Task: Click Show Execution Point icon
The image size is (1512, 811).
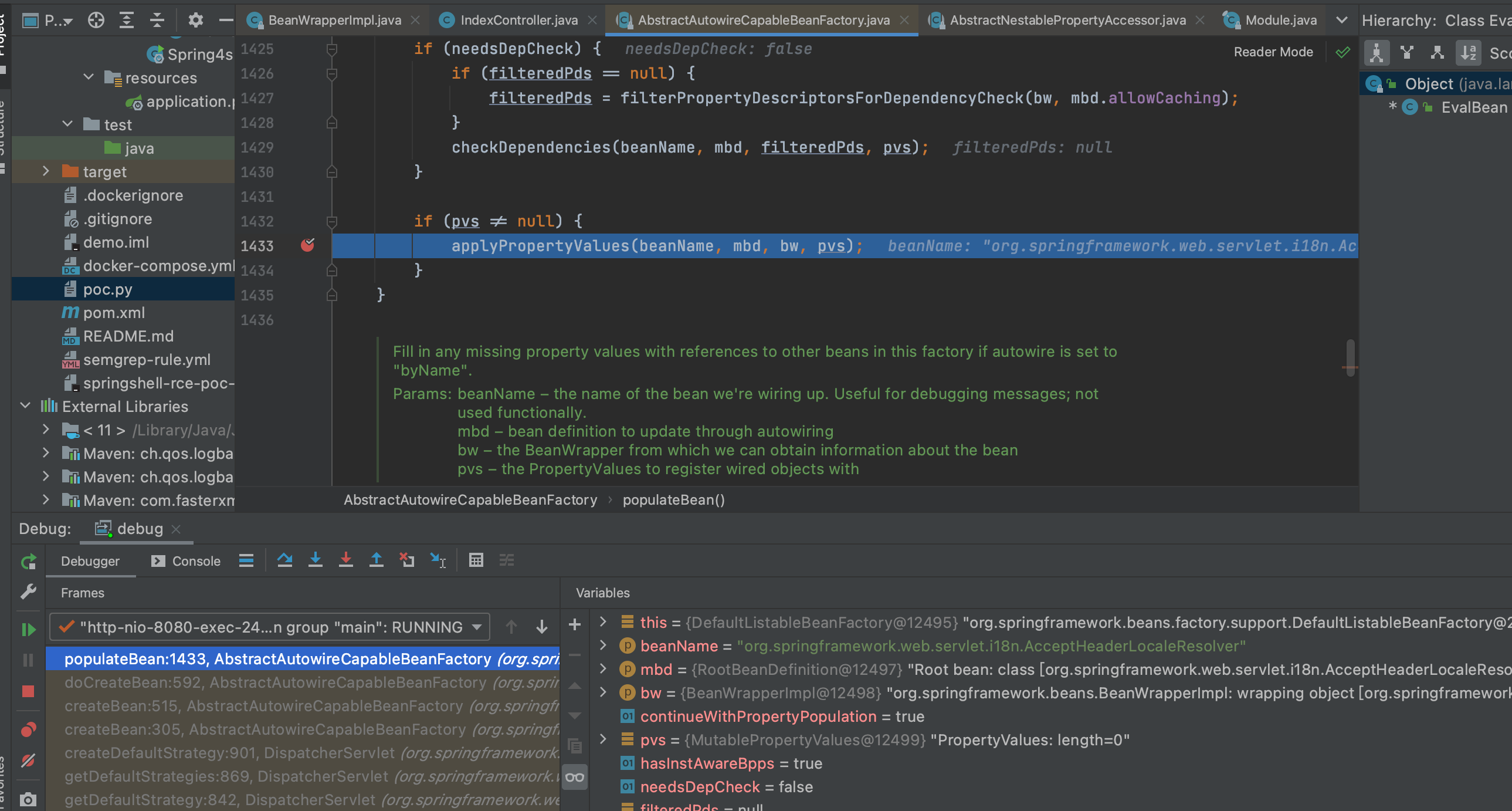Action: click(246, 561)
